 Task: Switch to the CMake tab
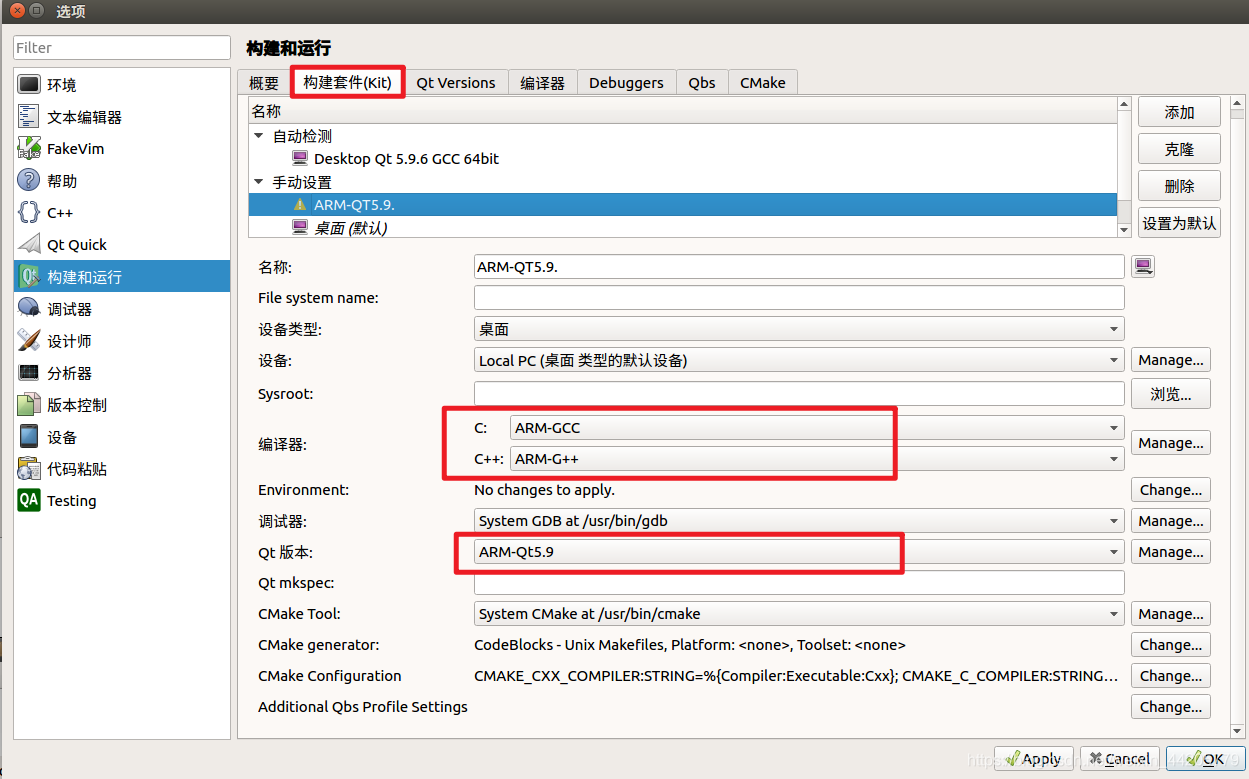coord(763,83)
